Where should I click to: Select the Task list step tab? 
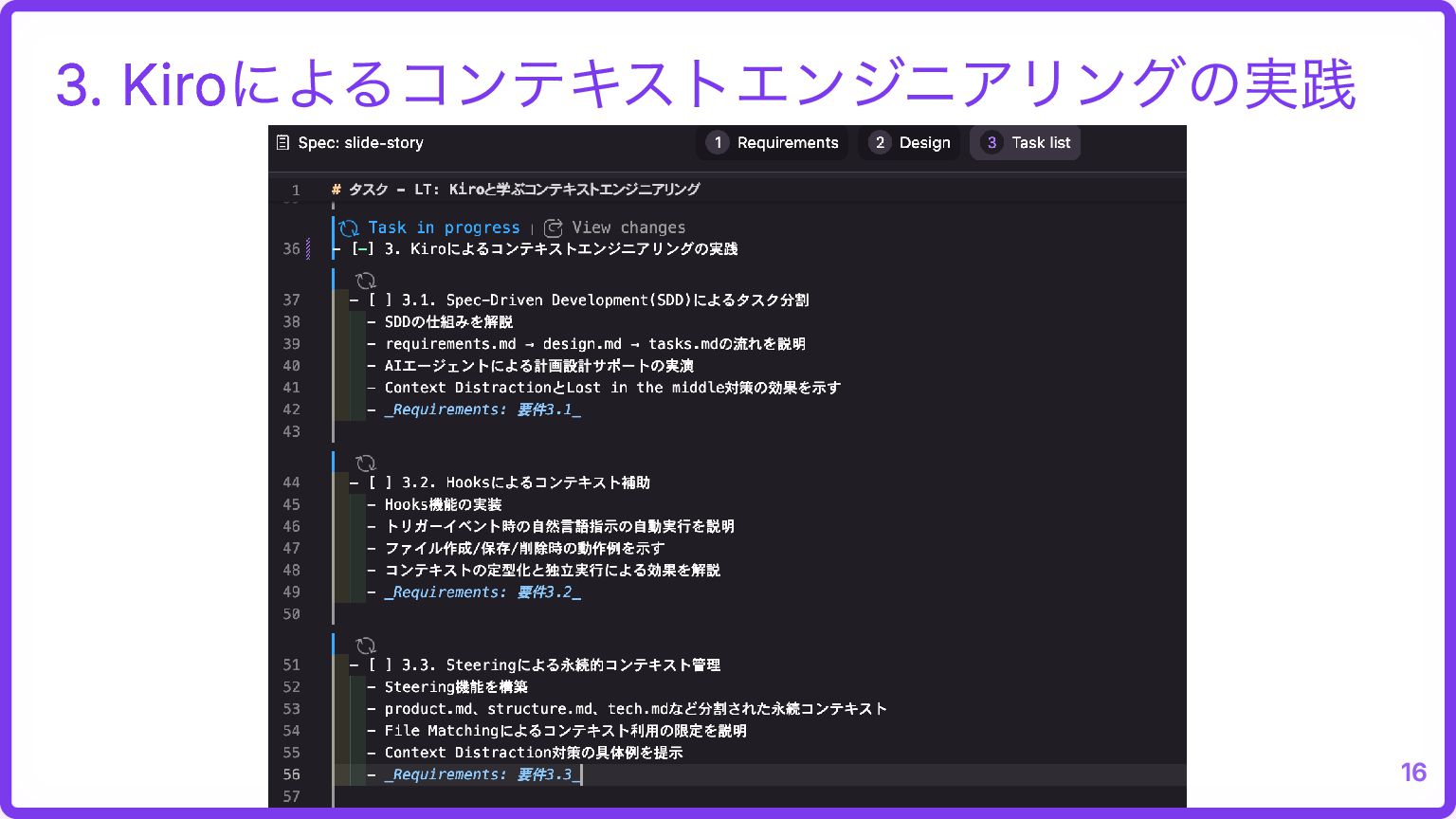pos(1025,143)
